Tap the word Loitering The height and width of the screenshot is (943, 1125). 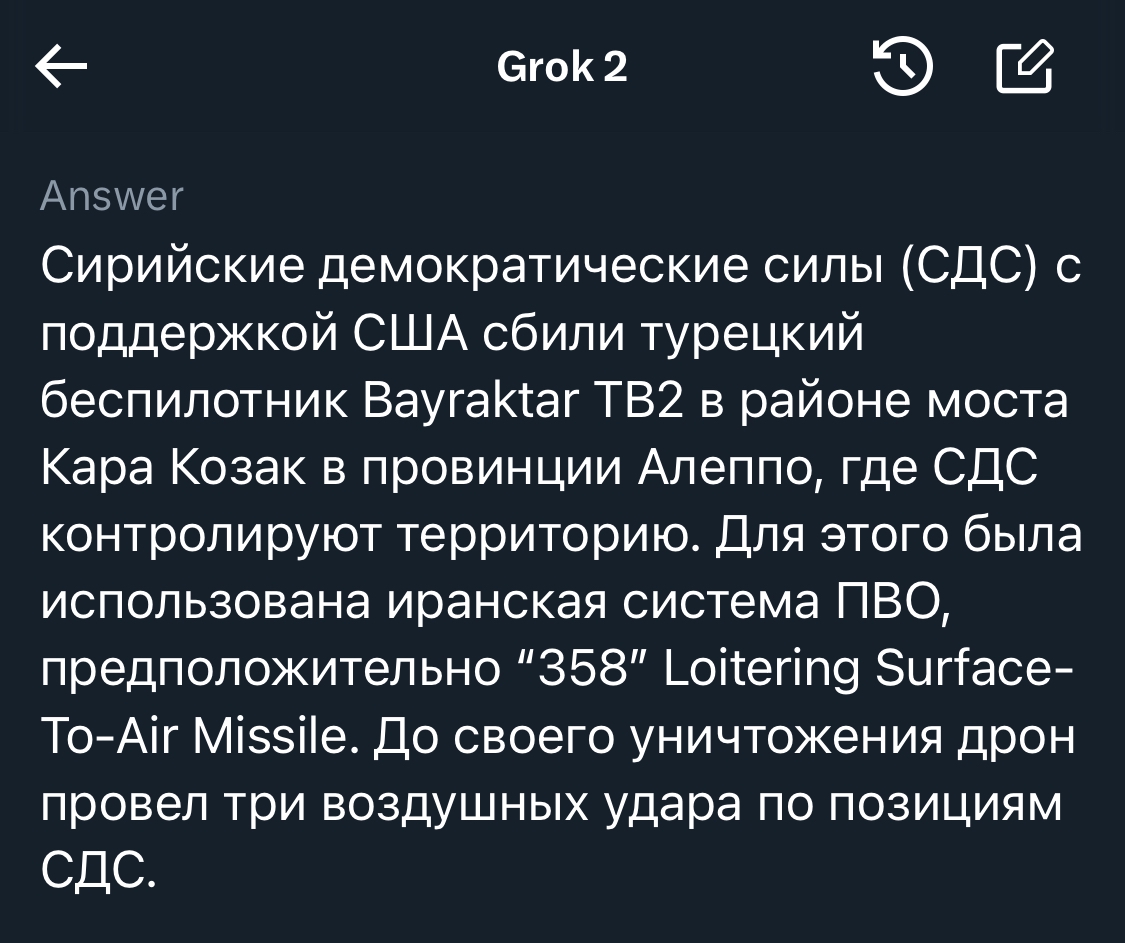[x=762, y=672]
